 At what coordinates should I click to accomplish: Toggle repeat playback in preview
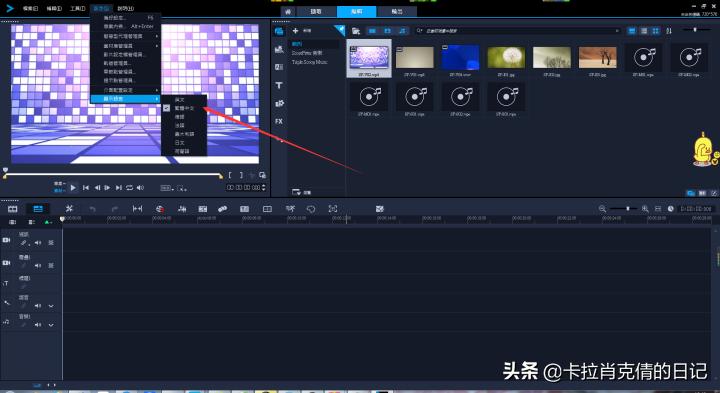[x=129, y=188]
